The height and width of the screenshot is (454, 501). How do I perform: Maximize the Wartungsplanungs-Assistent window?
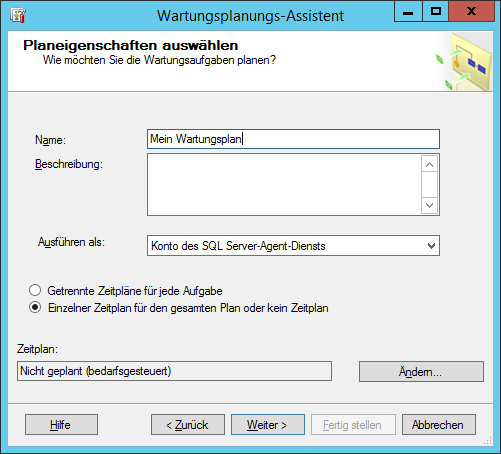pos(435,12)
